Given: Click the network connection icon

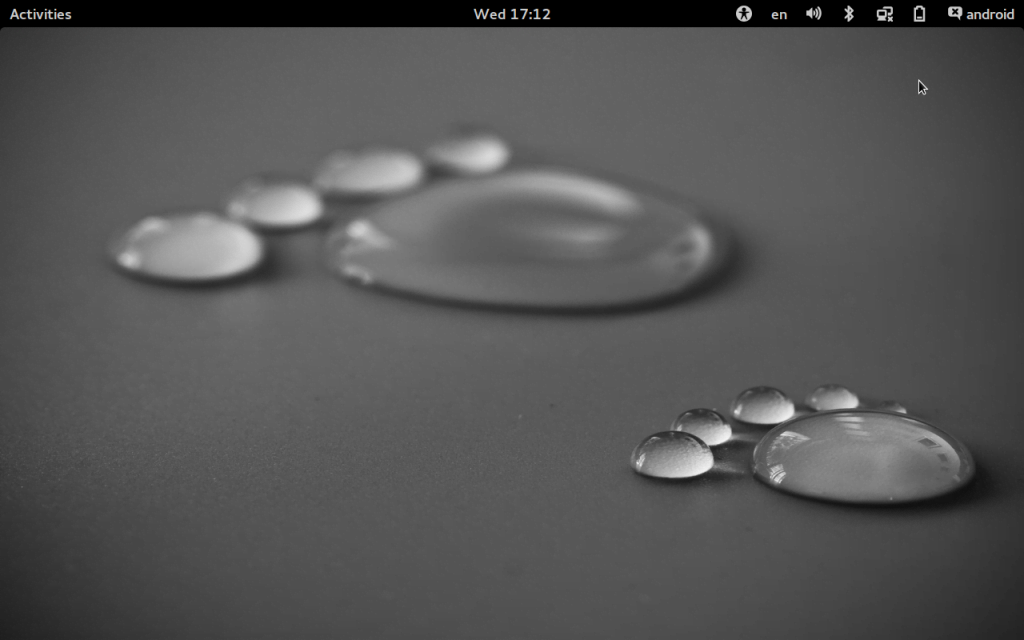Looking at the screenshot, I should click(x=884, y=14).
